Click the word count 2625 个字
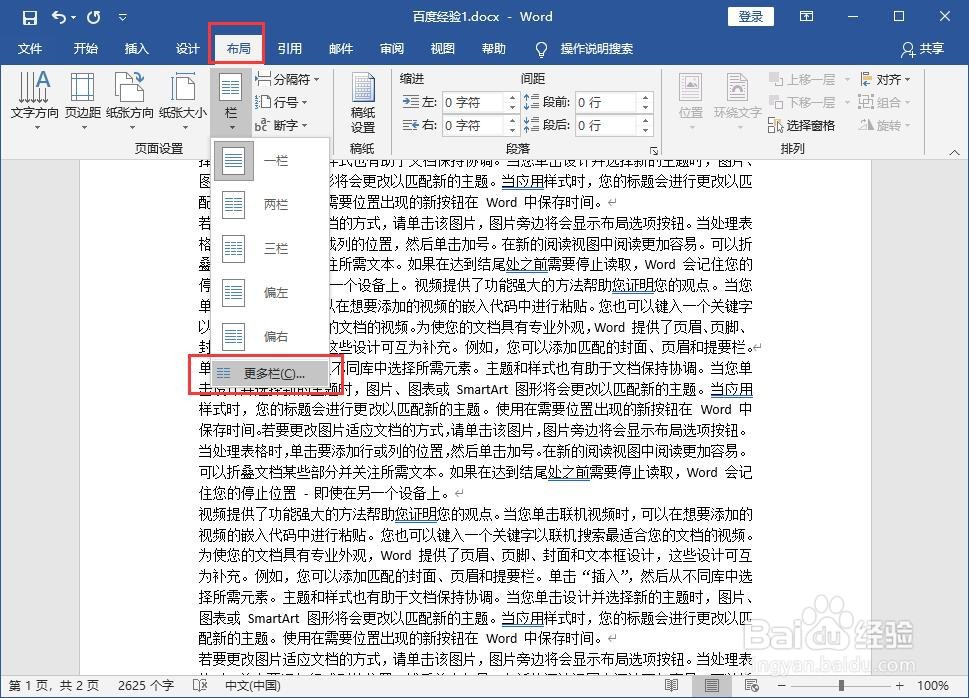This screenshot has height=698, width=969. 146,685
